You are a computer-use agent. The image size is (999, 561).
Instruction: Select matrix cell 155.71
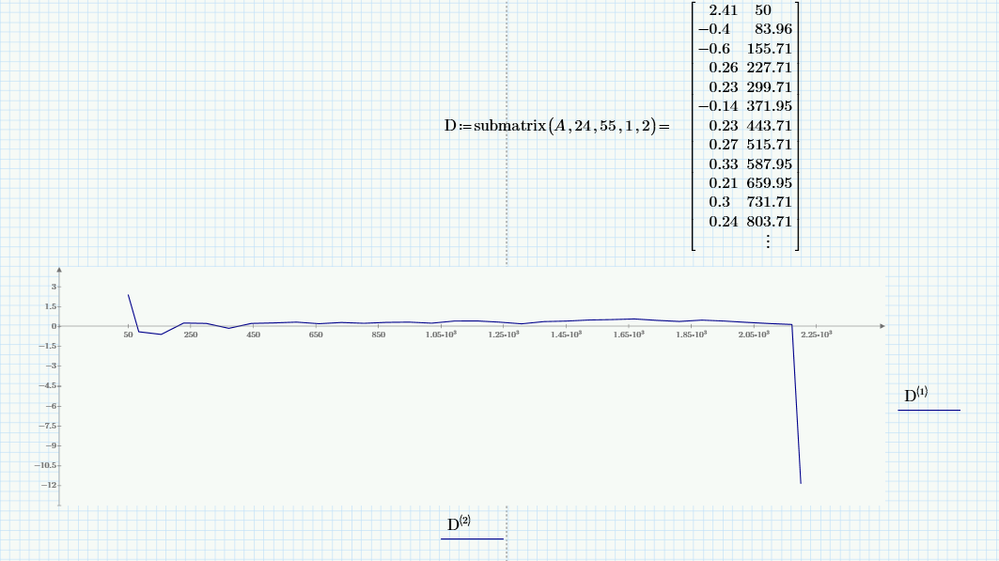click(769, 49)
